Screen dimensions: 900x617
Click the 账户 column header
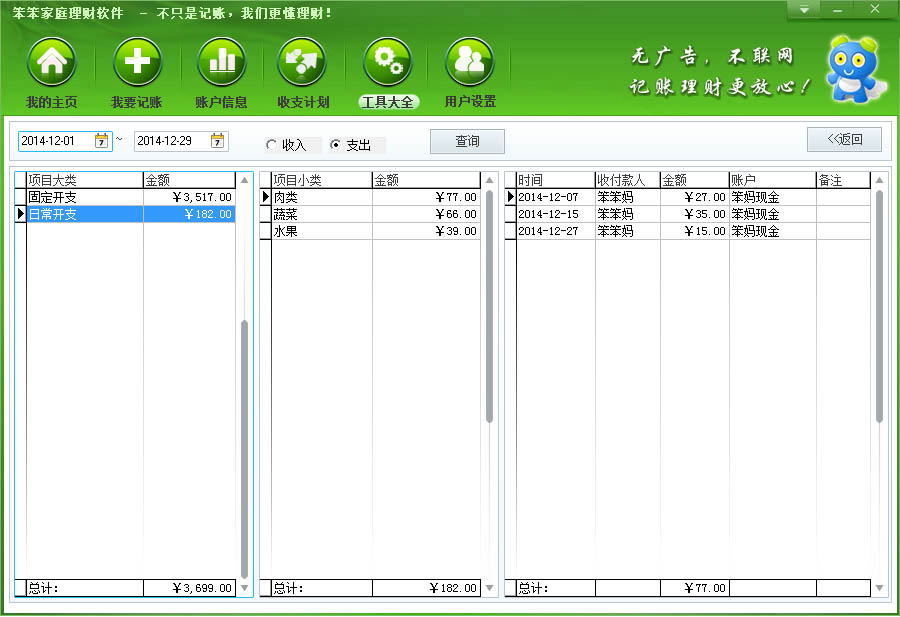pos(773,180)
